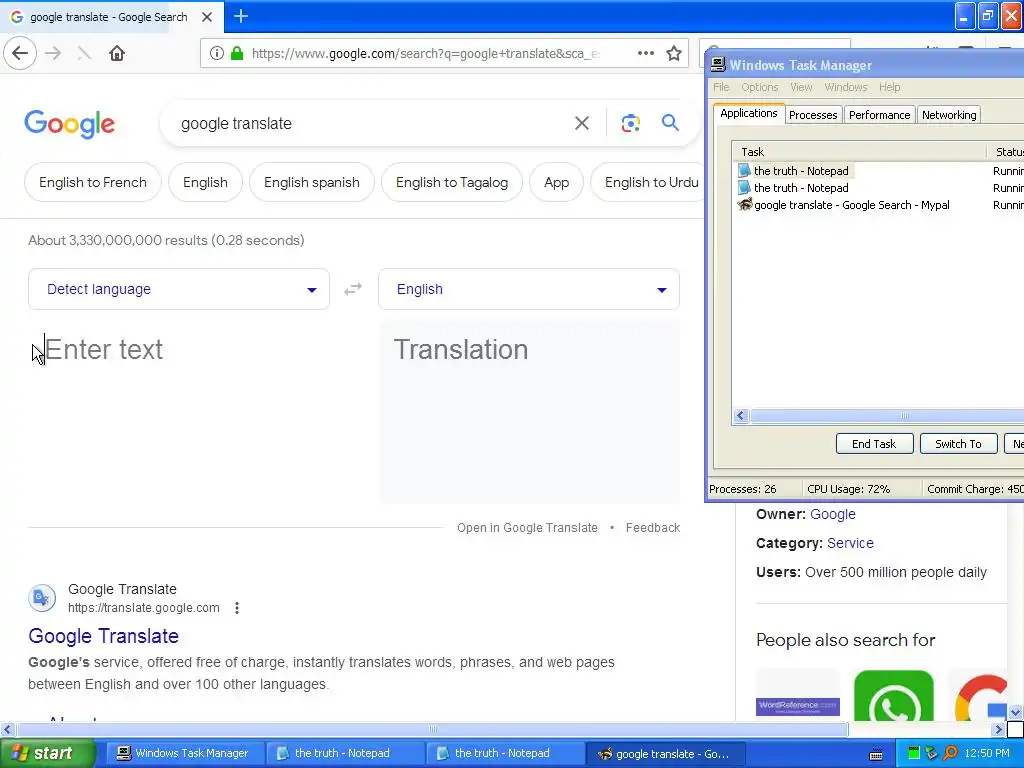Clear the Google search box text
Viewport: 1024px width, 768px height.
point(582,123)
